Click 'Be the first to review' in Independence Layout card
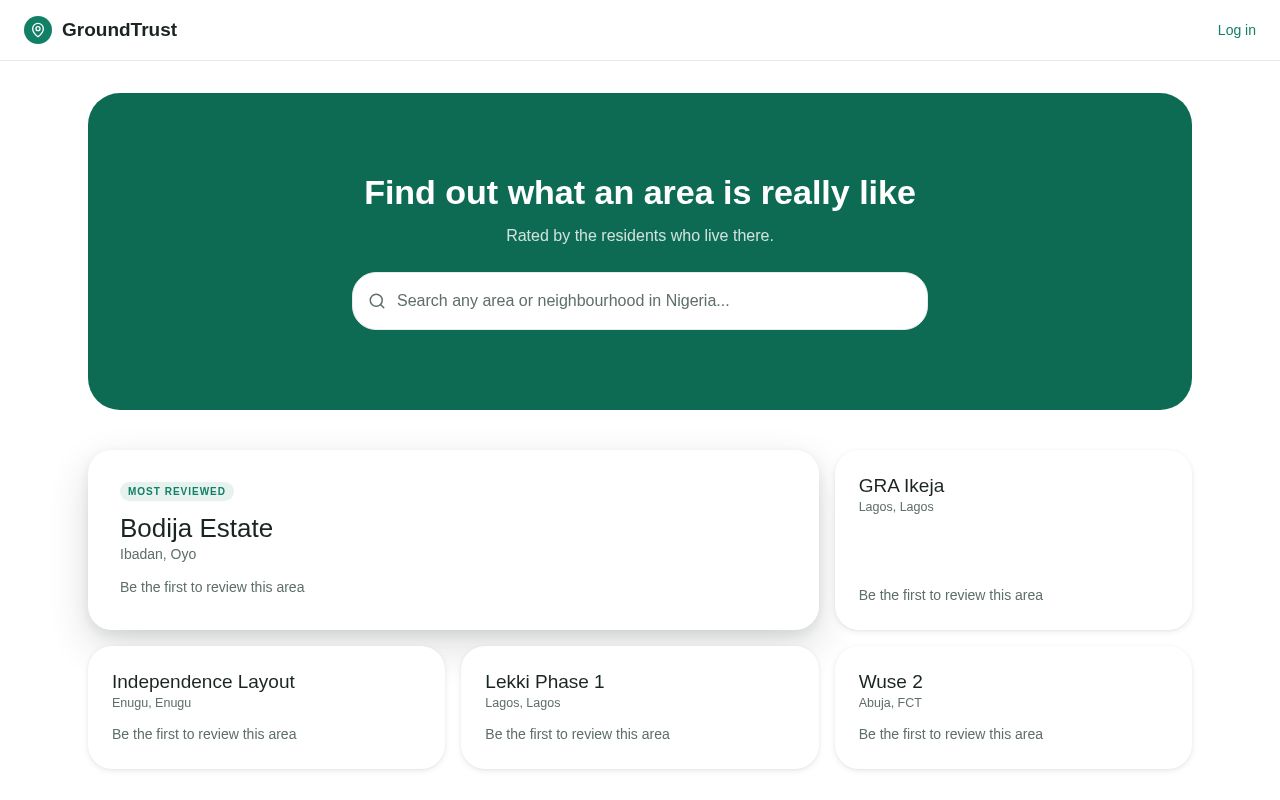The image size is (1280, 800). pos(204,734)
